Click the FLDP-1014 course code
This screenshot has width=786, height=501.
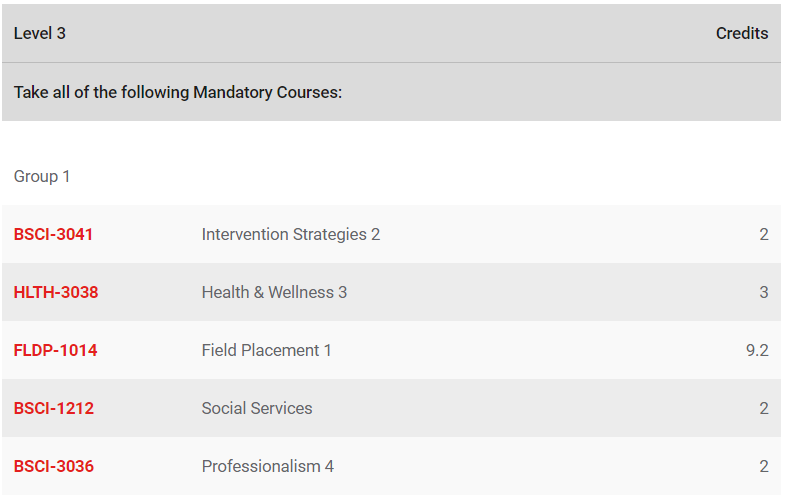coord(55,351)
